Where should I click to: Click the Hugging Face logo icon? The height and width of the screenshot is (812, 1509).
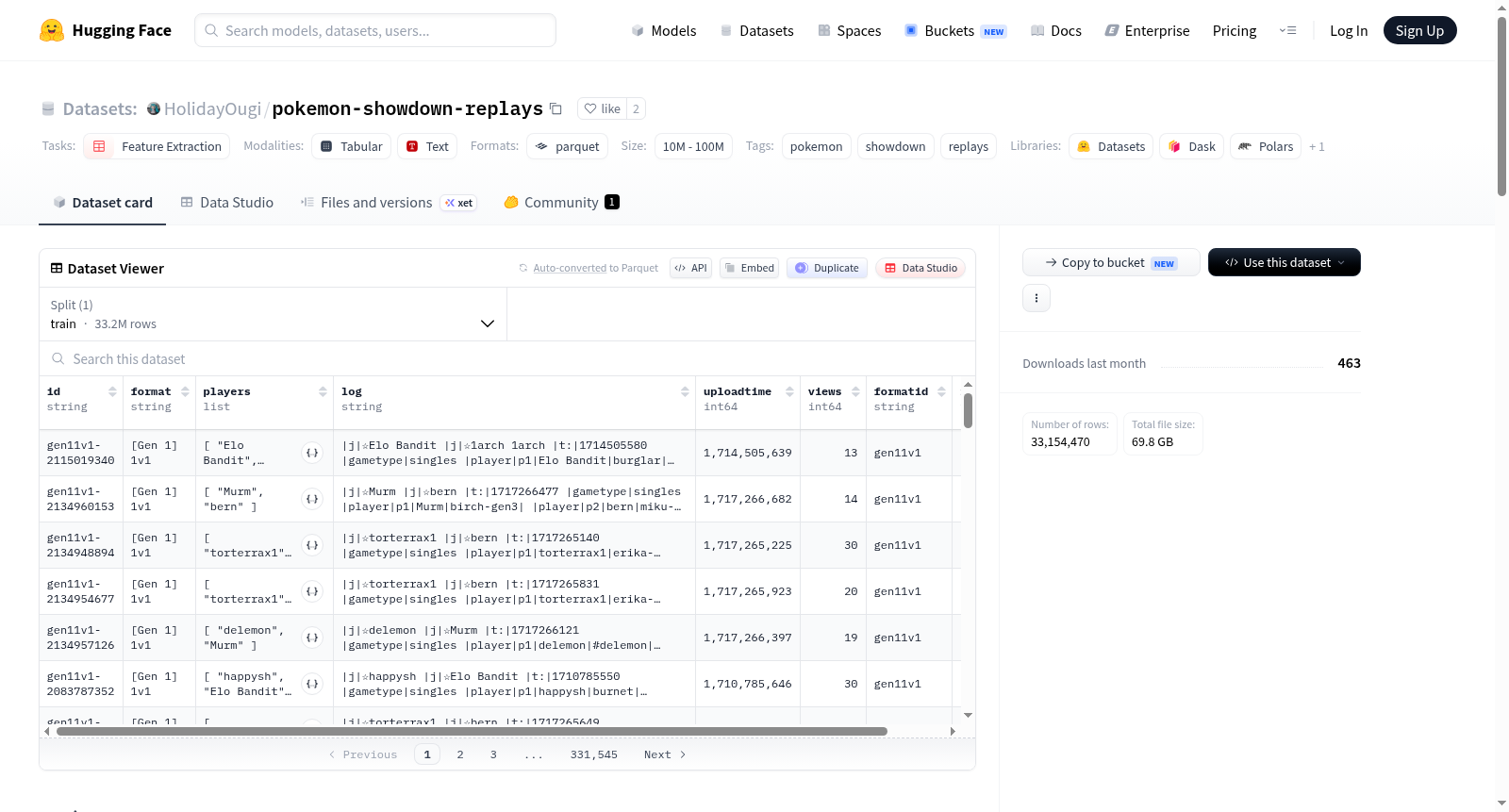(52, 30)
